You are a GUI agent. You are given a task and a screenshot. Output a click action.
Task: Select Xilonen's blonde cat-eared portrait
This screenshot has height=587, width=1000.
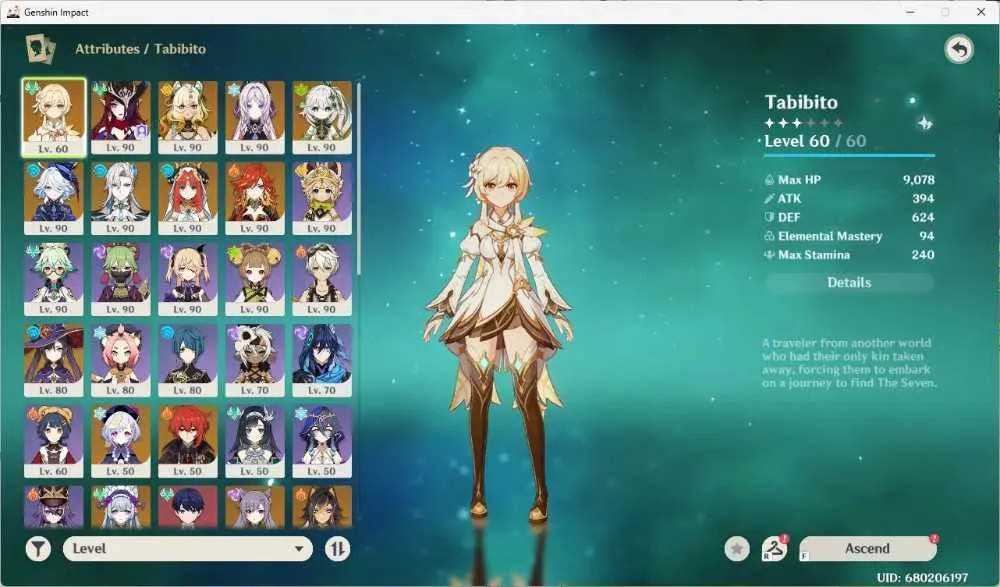[x=188, y=117]
